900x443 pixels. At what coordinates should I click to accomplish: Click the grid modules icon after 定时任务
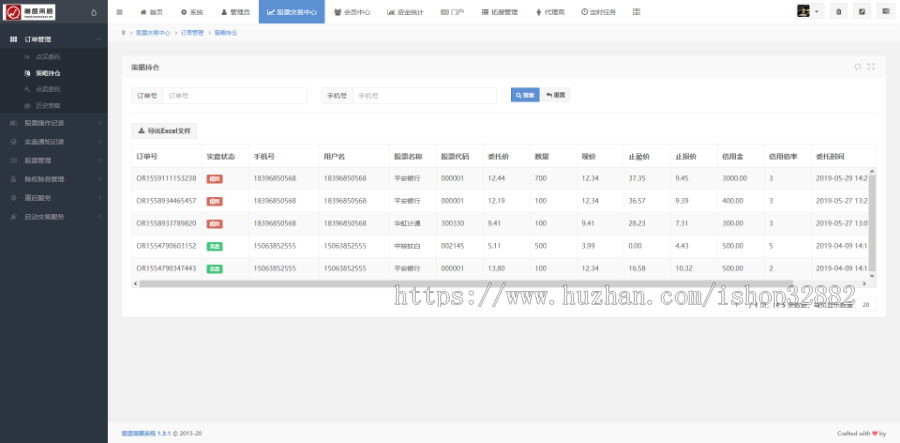tap(637, 12)
